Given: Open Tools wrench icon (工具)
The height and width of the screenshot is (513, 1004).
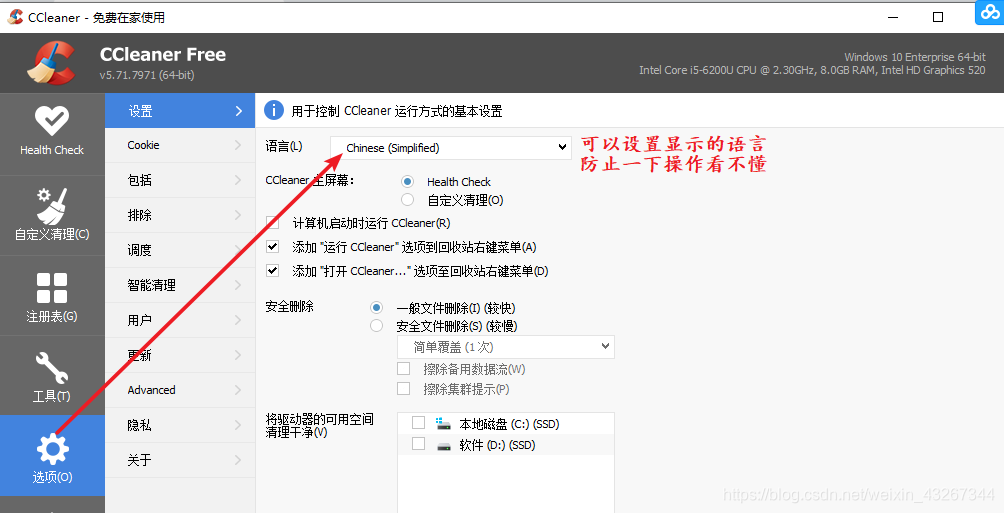Looking at the screenshot, I should (x=52, y=369).
